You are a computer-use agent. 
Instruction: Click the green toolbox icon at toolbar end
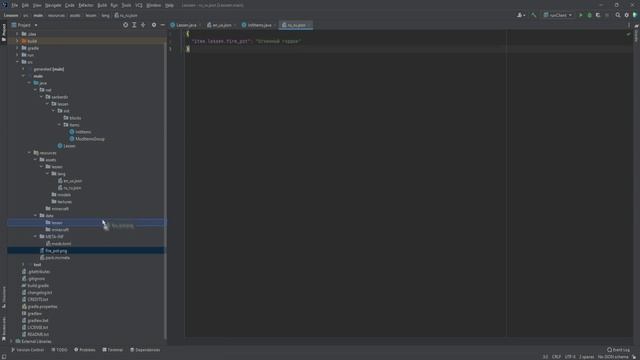pyautogui.click(x=635, y=15)
